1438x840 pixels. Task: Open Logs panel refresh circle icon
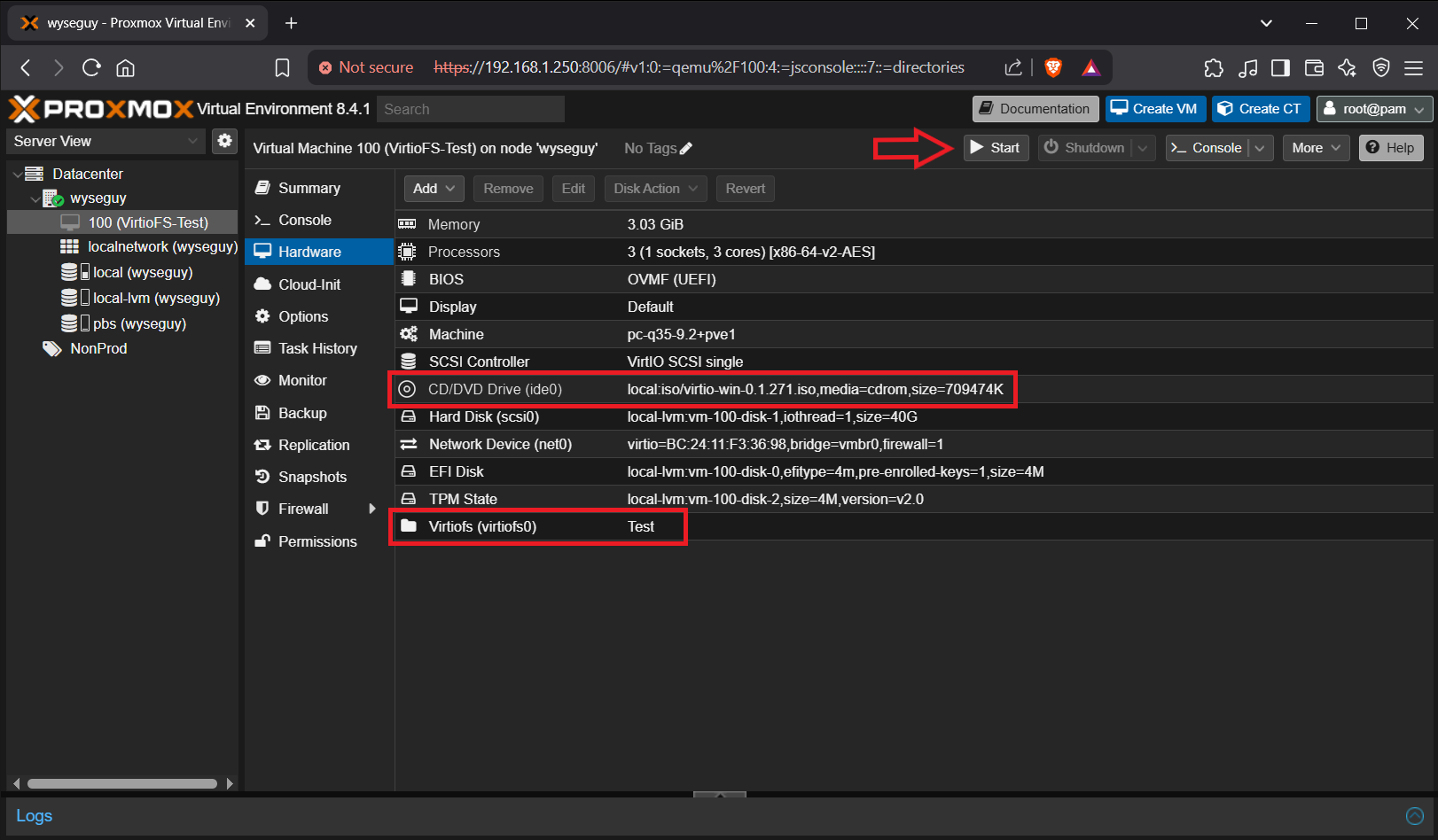(1415, 816)
